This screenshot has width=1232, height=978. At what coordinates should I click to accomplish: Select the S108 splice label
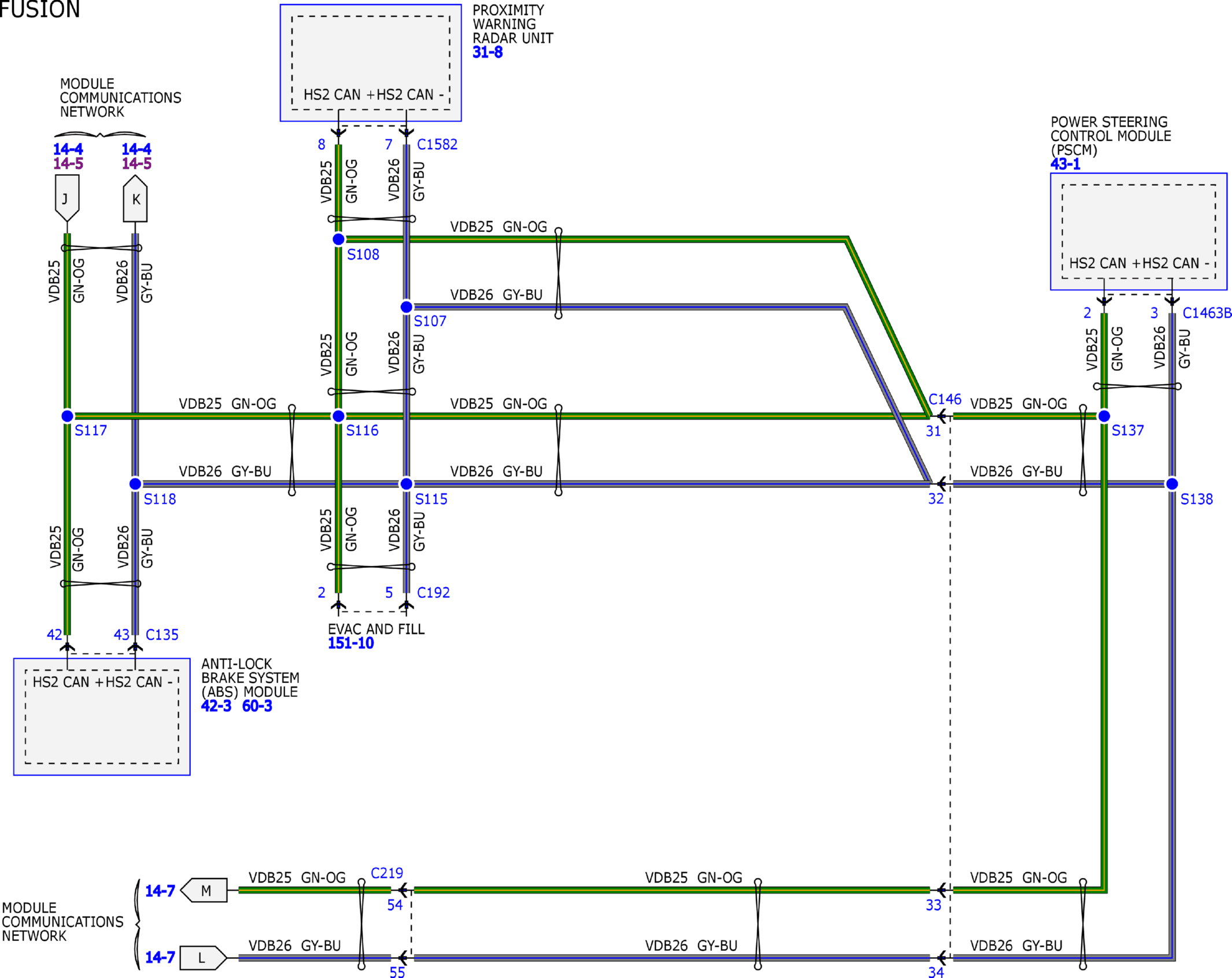pyautogui.click(x=363, y=254)
